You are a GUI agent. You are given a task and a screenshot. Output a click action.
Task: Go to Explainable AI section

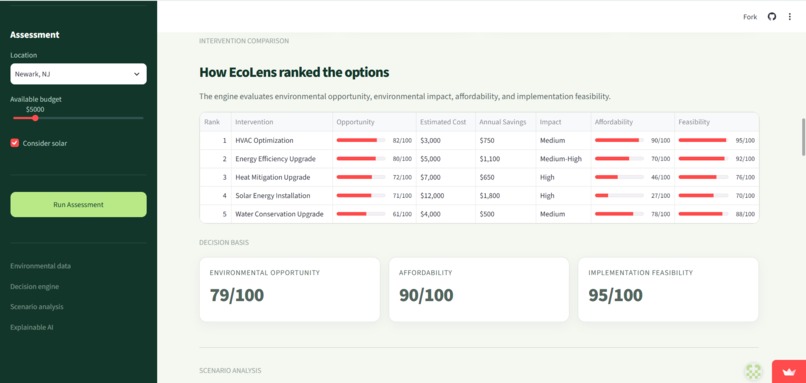(32, 327)
